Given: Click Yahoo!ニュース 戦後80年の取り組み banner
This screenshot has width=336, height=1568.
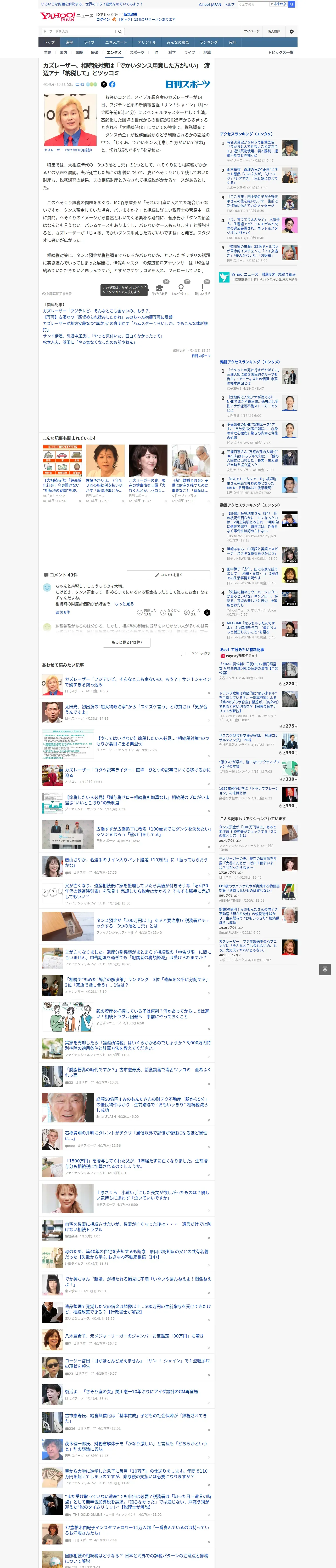Looking at the screenshot, I should (259, 277).
